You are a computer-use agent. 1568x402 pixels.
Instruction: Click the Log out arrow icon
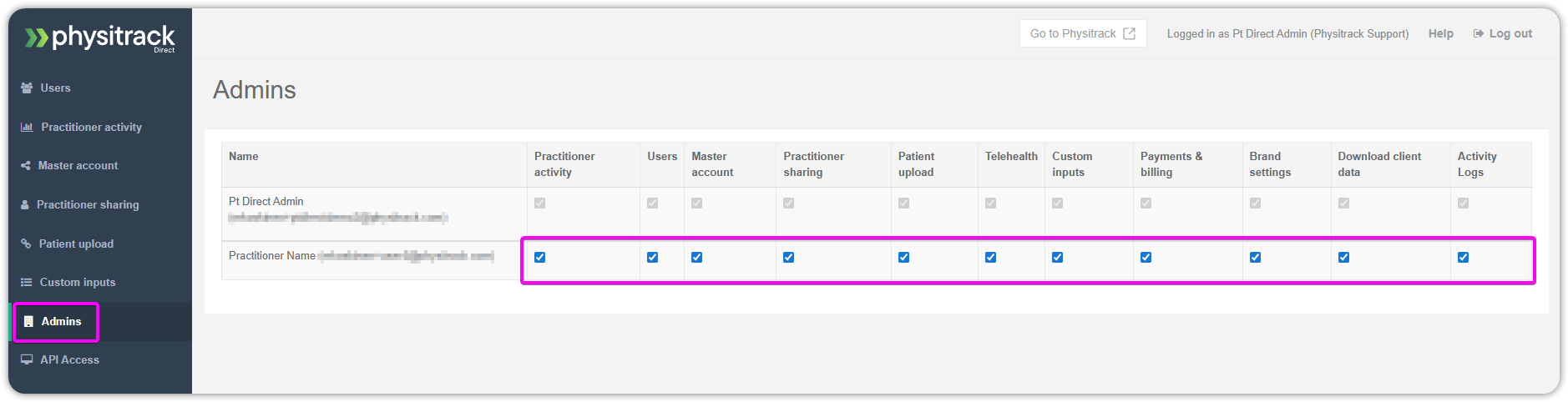click(1479, 33)
